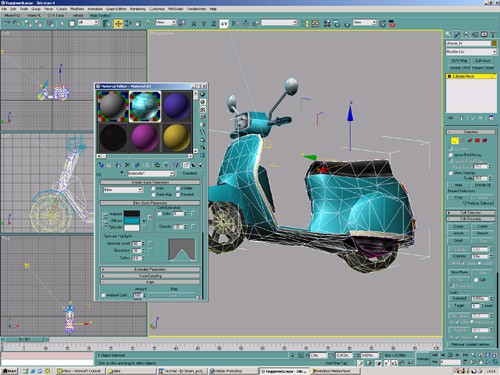Open the Rendering menu
Viewport: 500px width, 375px height.
pos(137,9)
